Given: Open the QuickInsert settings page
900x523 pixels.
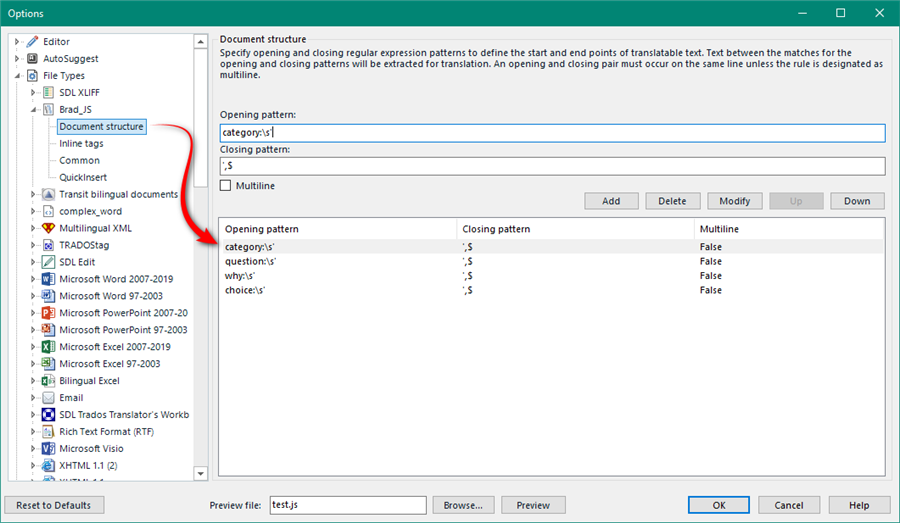Looking at the screenshot, I should pos(83,177).
